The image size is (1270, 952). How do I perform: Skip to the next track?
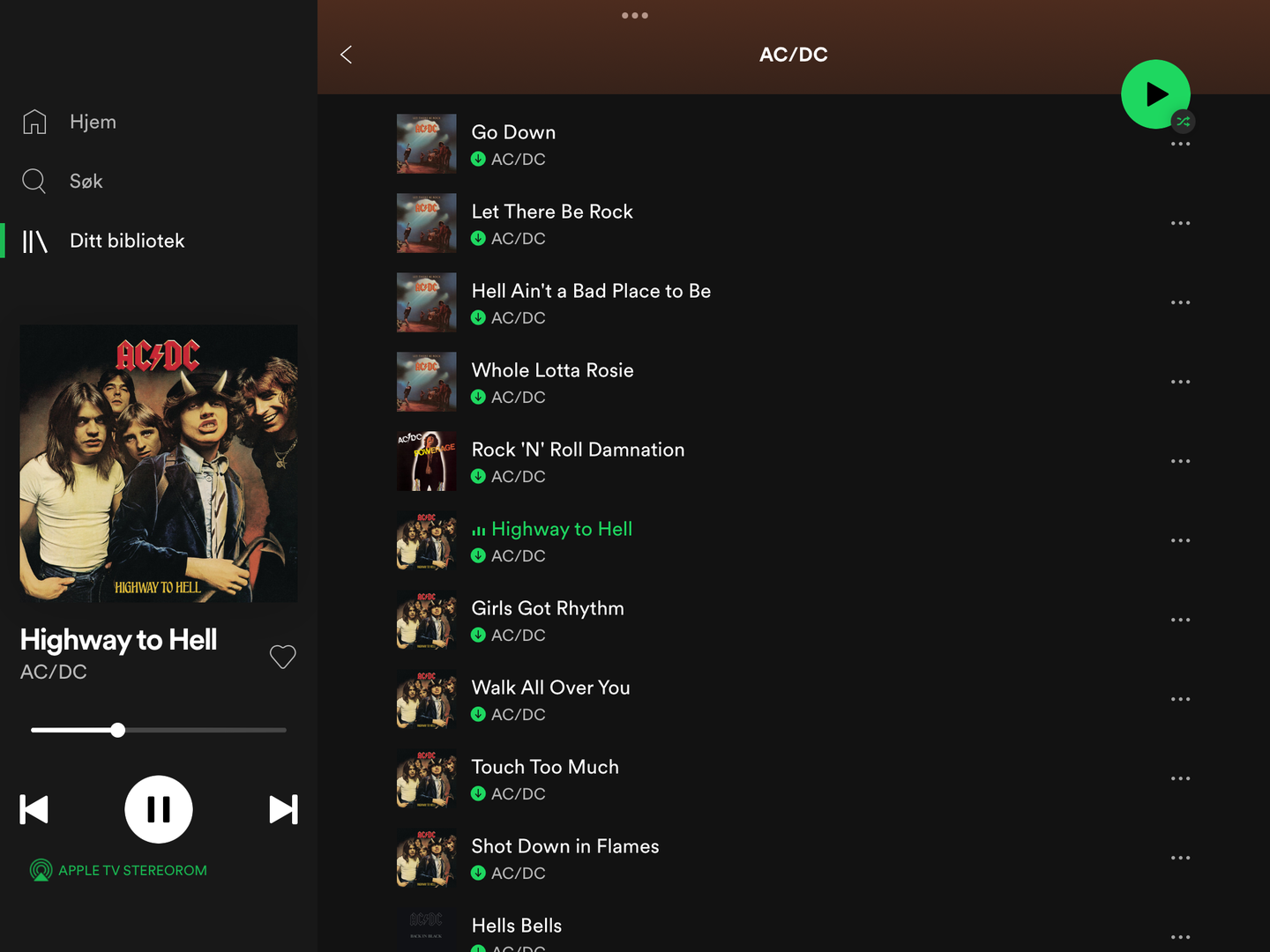283,809
